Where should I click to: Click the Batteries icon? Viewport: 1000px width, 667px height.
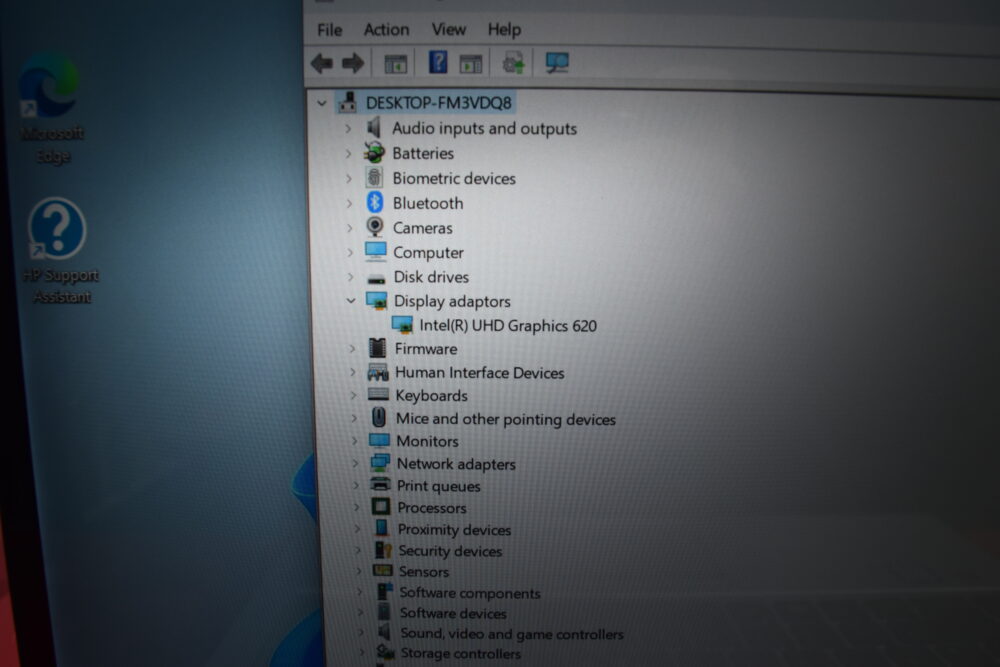coord(374,152)
